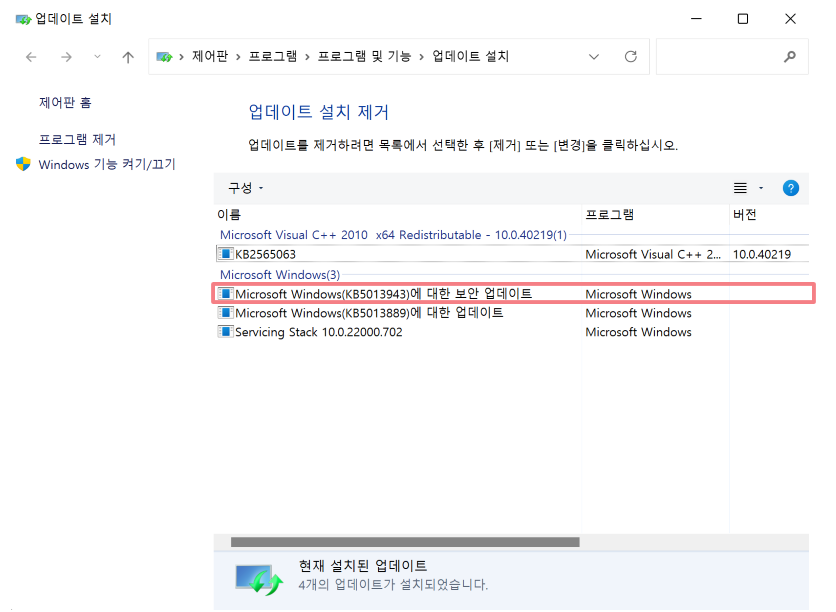
Task: Click the view layout icon
Action: pos(740,188)
